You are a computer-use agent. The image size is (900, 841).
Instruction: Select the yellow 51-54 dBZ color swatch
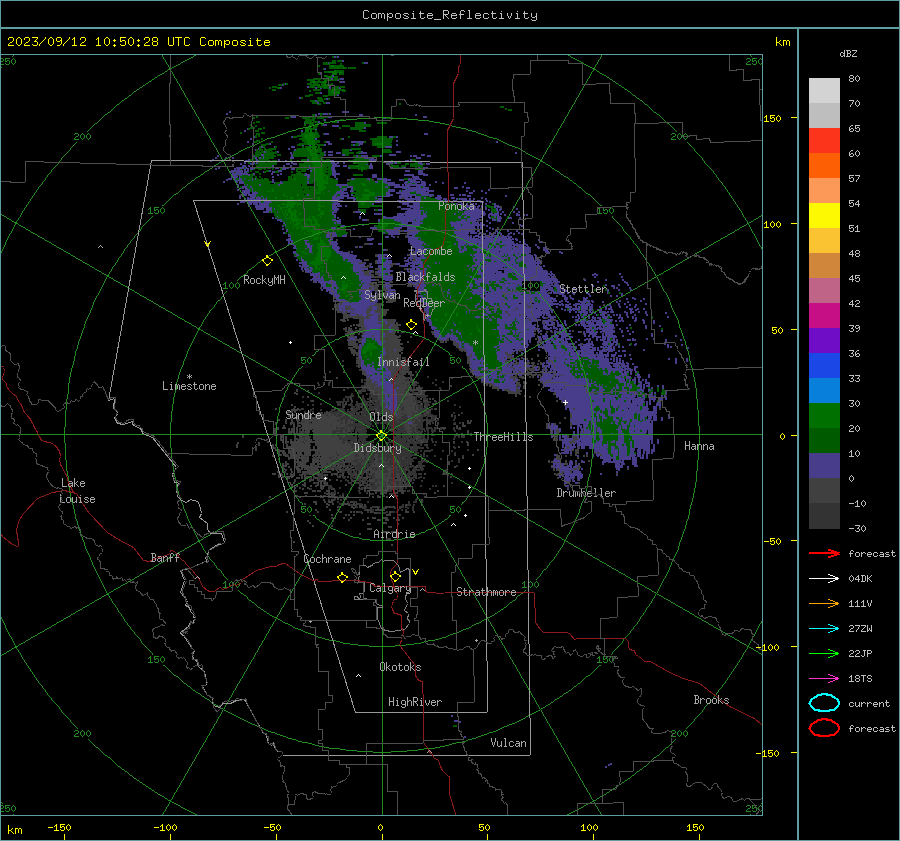(x=824, y=216)
